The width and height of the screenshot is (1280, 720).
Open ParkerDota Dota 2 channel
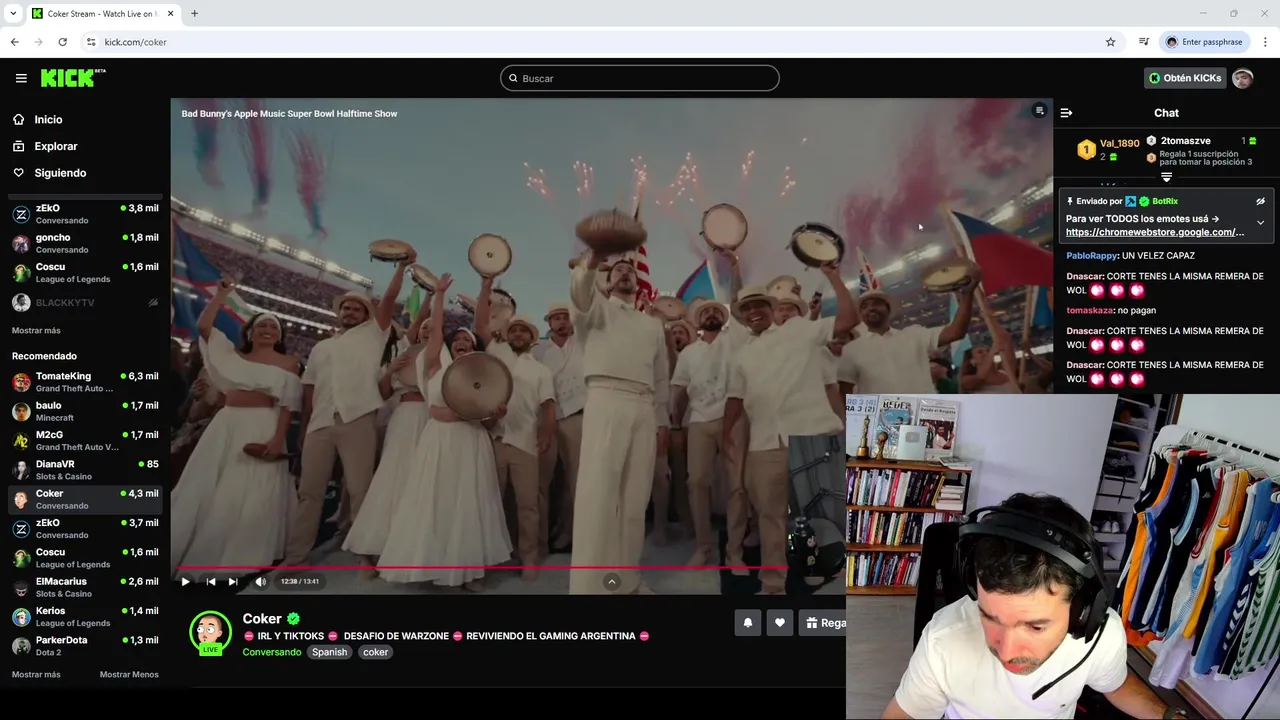pyautogui.click(x=85, y=646)
